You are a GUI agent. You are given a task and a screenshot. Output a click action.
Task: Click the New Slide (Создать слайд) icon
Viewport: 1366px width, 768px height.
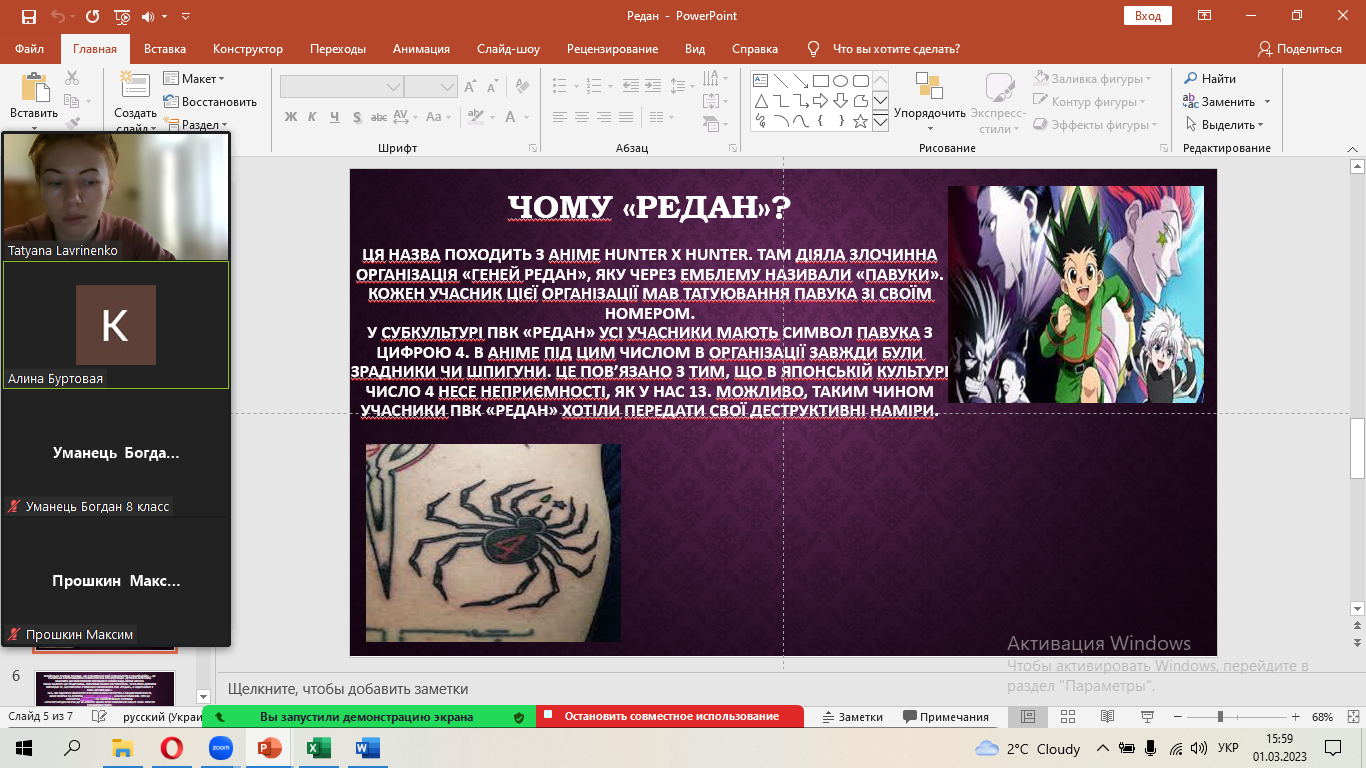click(135, 86)
